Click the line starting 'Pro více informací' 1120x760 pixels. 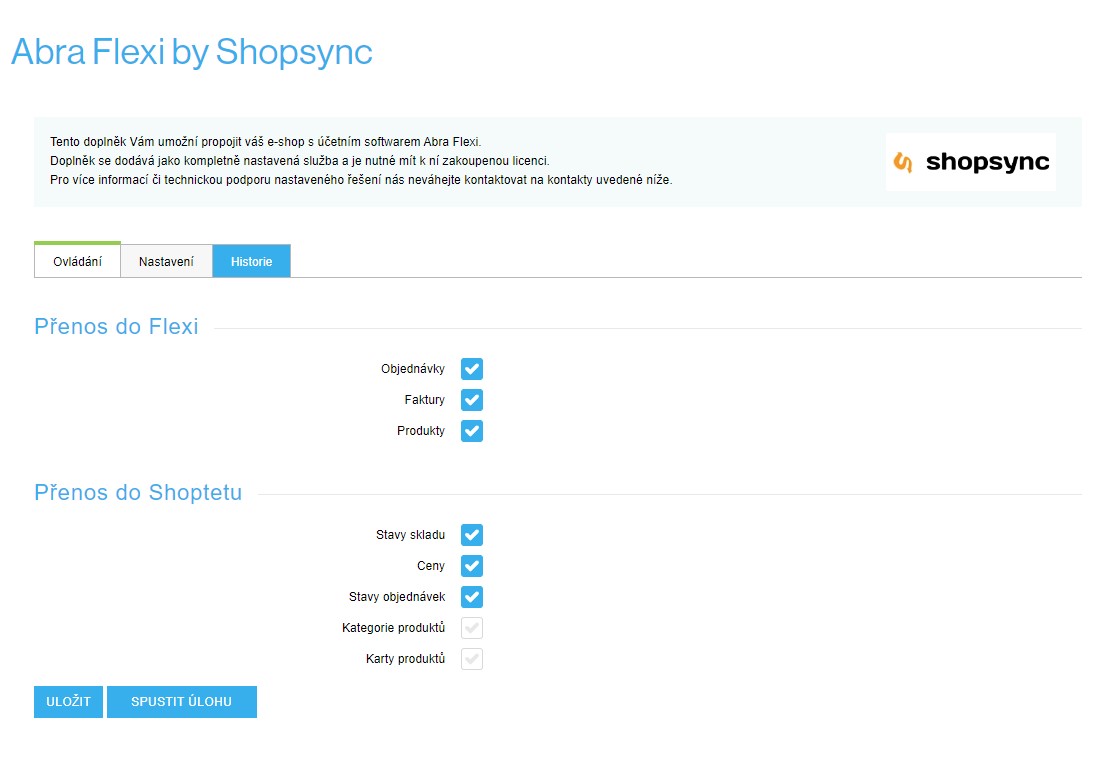(x=361, y=180)
